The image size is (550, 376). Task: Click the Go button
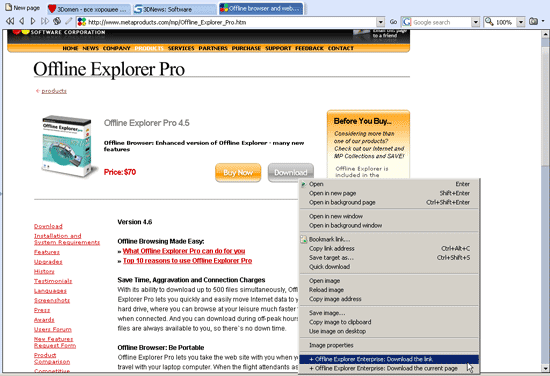(393, 22)
